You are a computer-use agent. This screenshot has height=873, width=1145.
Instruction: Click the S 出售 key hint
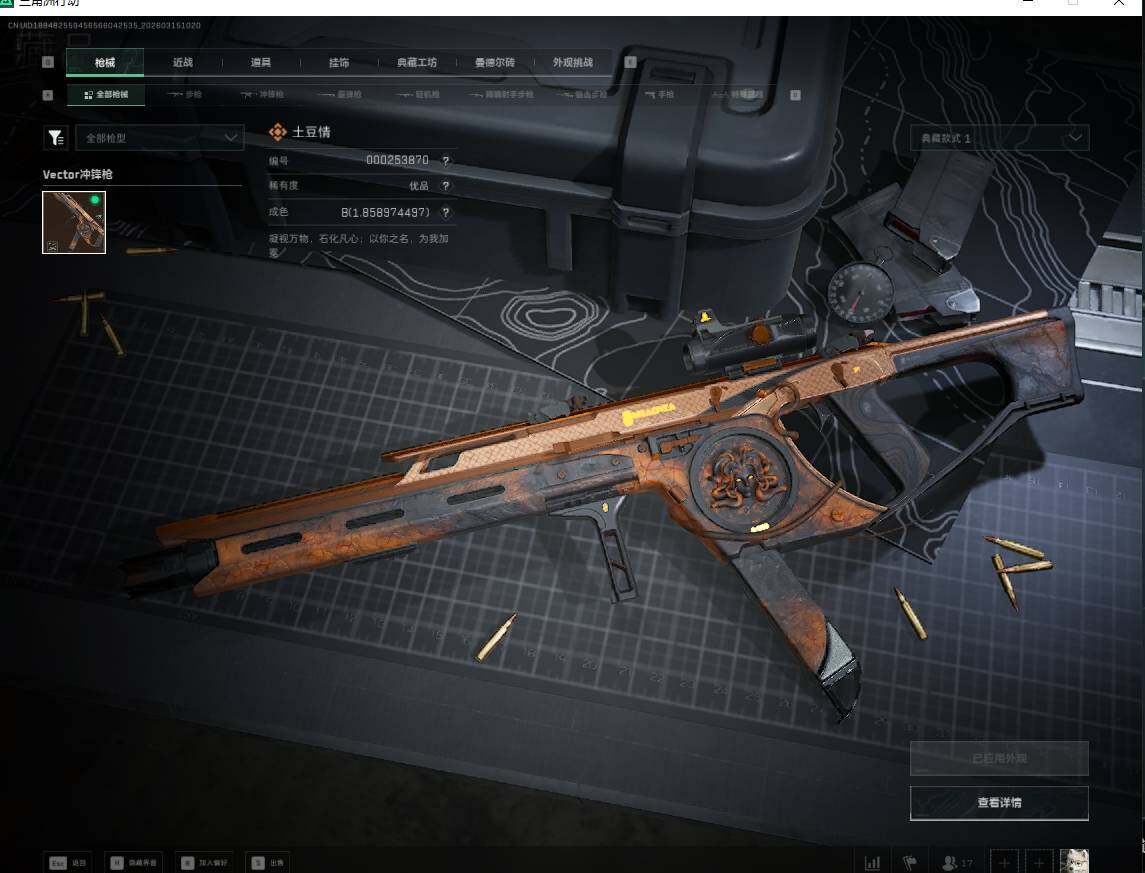point(268,863)
